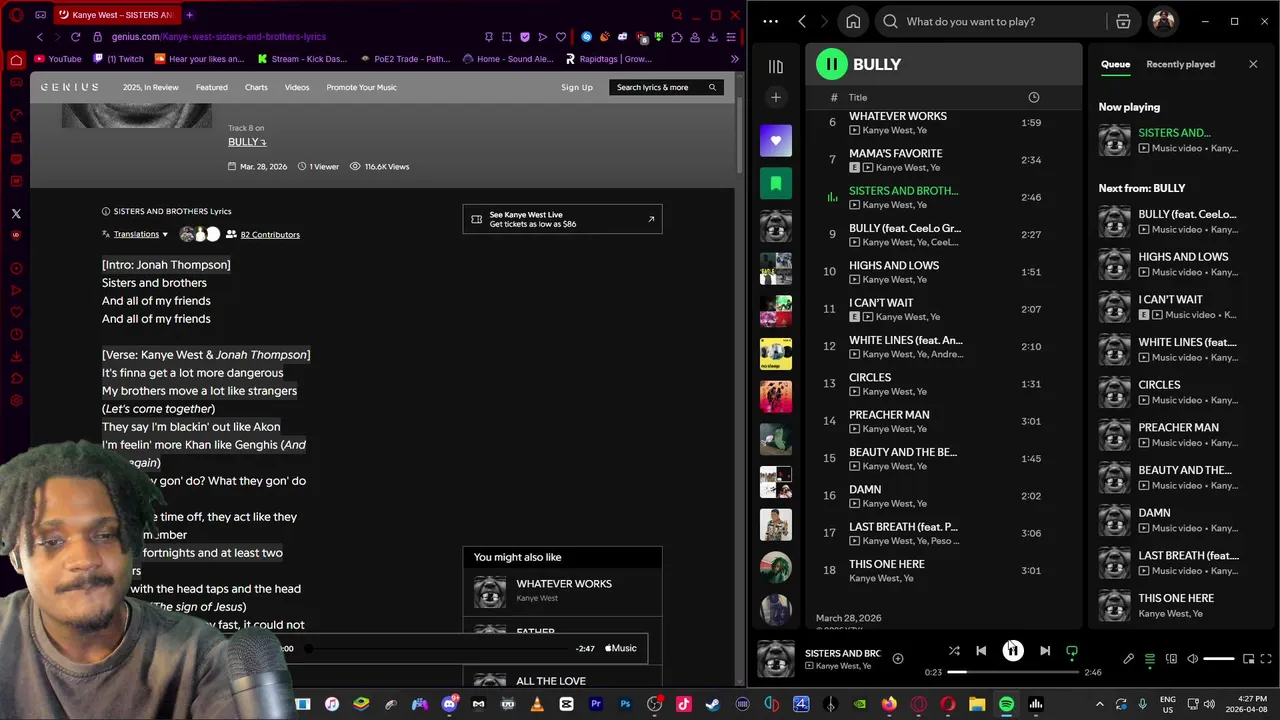Click Intro: Jonah Thompson annotation
This screenshot has height=720, width=1280.
[x=166, y=264]
